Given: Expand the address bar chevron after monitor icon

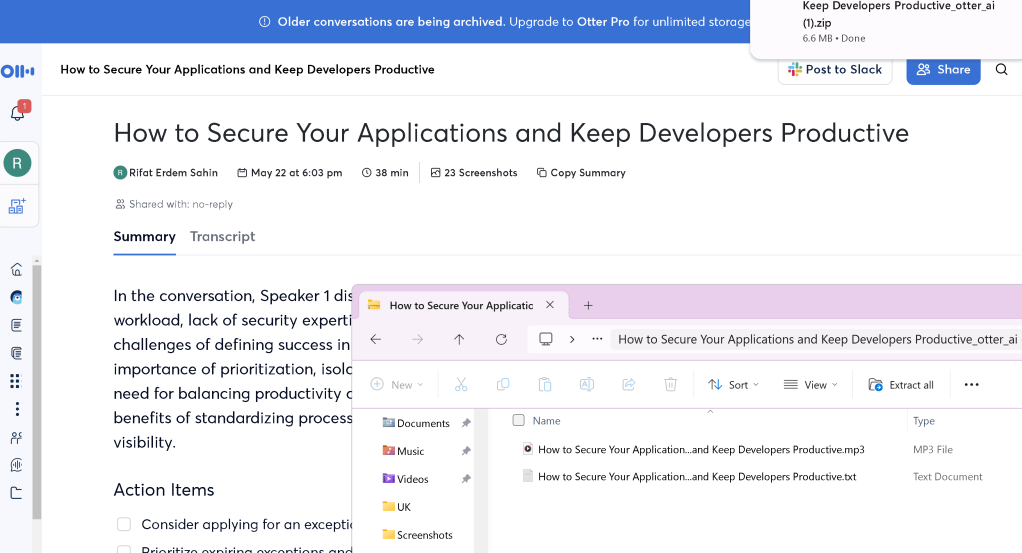Looking at the screenshot, I should coord(572,339).
